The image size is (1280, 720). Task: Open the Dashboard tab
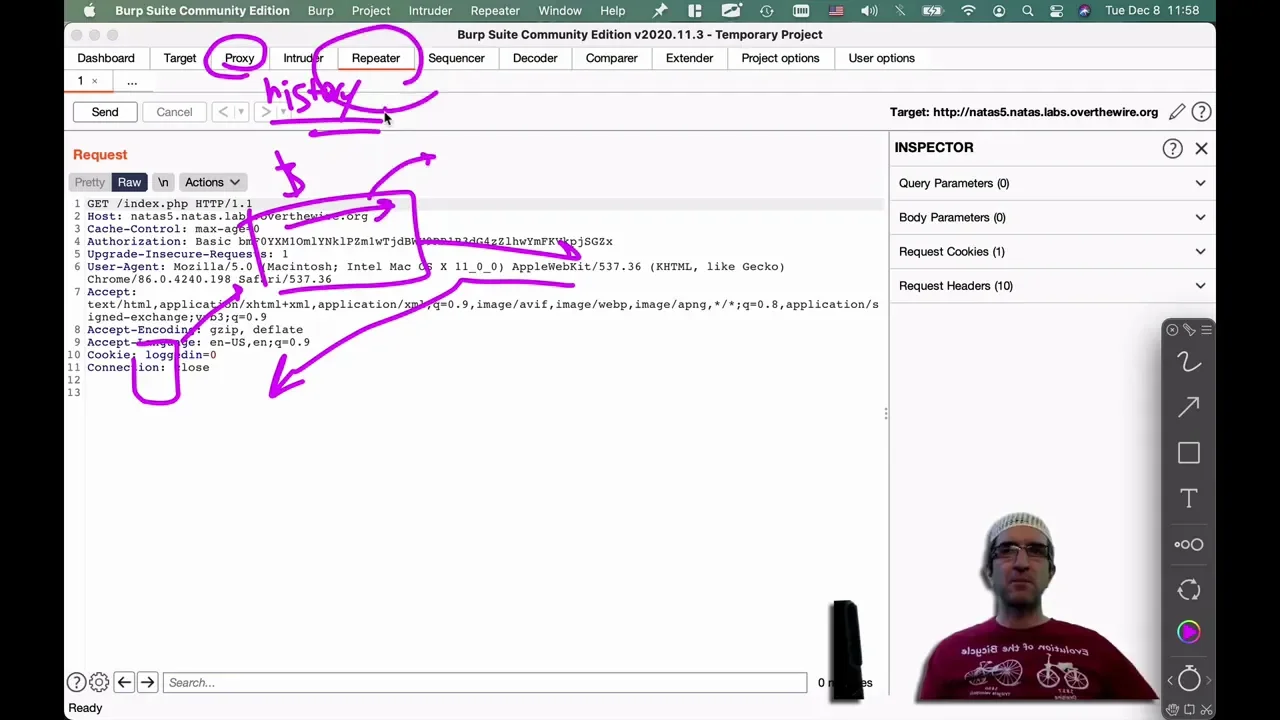(106, 58)
